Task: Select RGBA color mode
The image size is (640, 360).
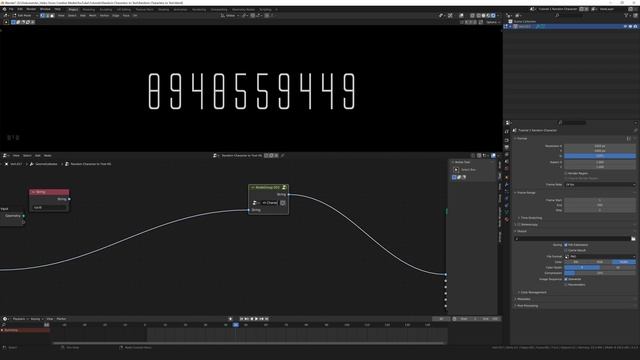Action: pos(624,262)
